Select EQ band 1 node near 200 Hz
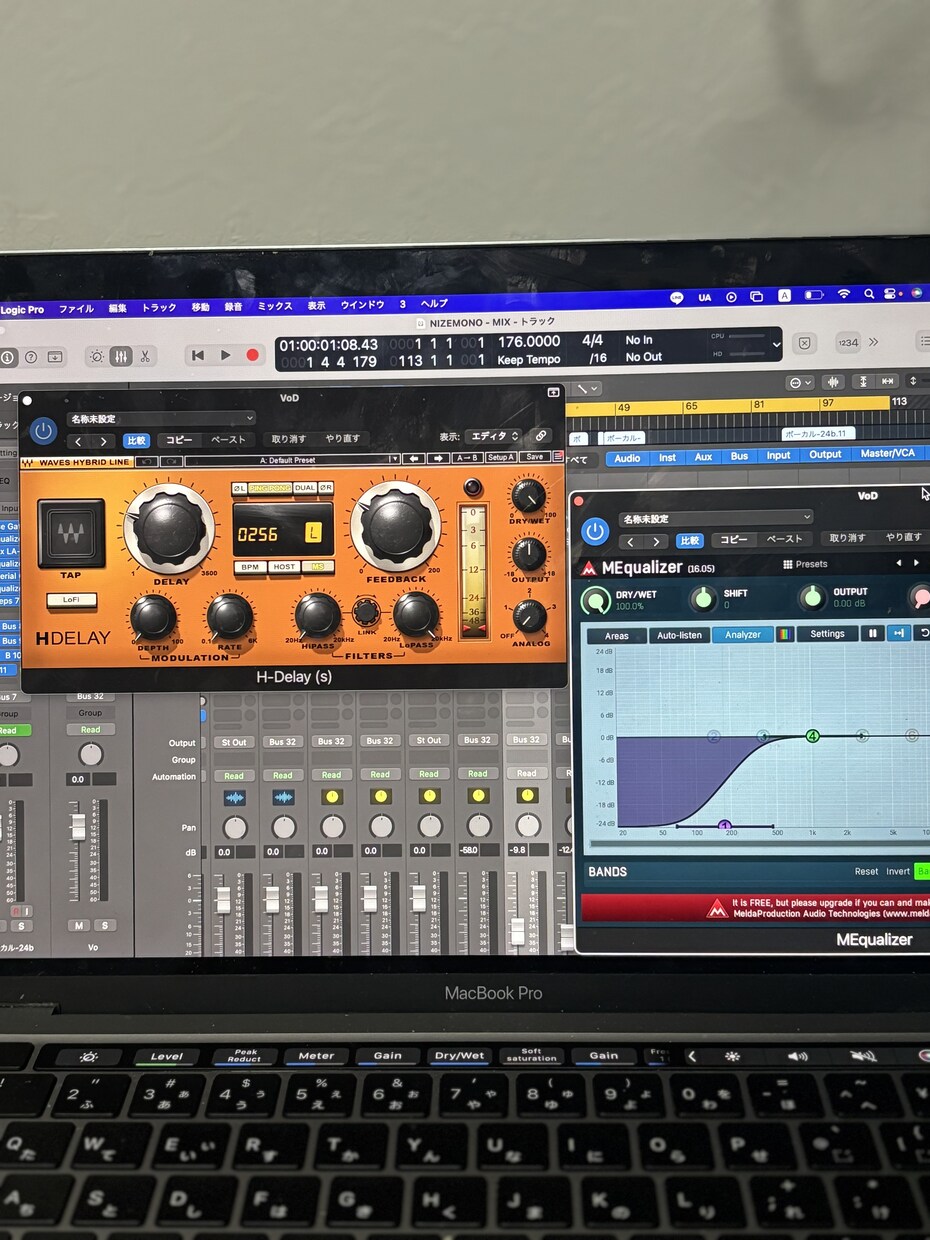The height and width of the screenshot is (1240, 930). (725, 826)
